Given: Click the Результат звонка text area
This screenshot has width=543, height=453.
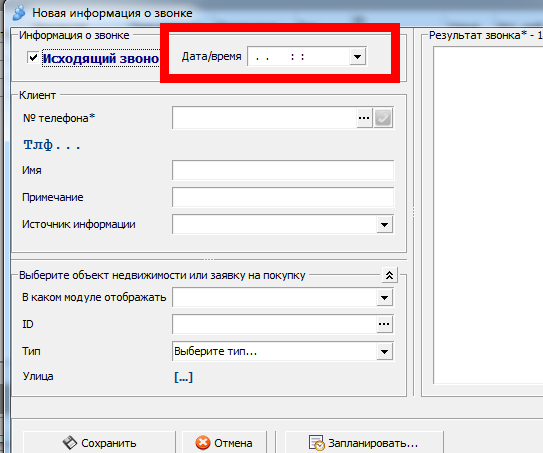Looking at the screenshot, I should click(x=488, y=215).
